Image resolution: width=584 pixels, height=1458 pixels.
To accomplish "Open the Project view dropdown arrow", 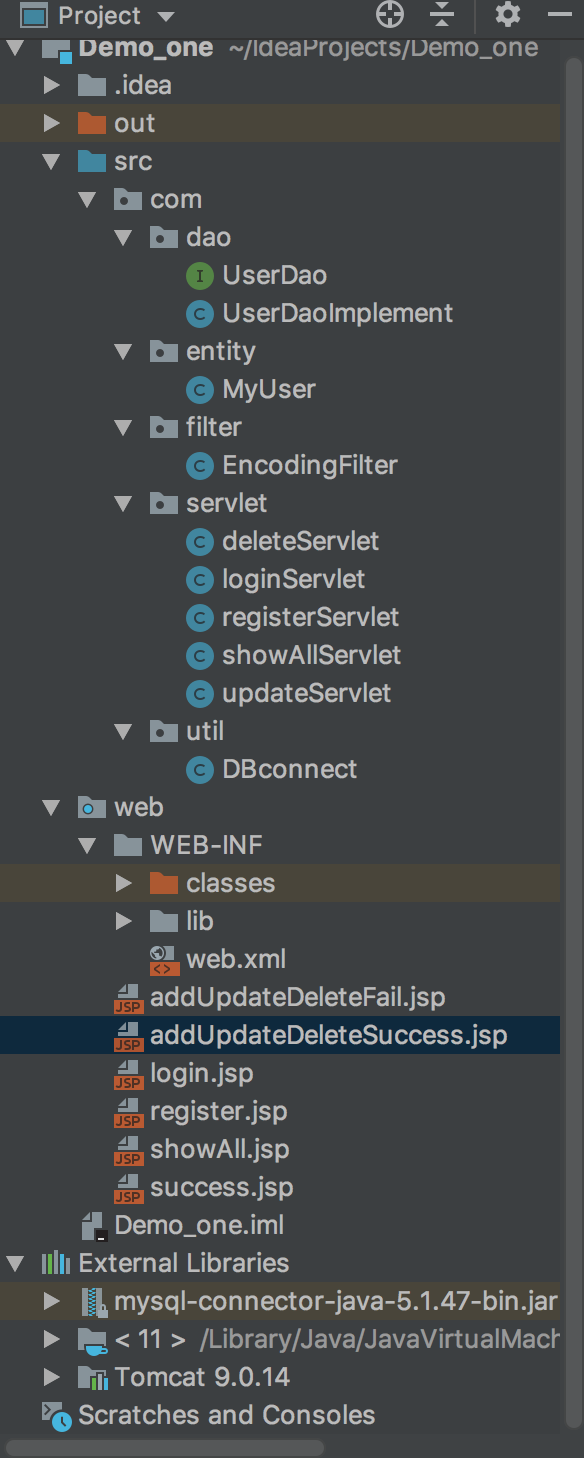I will (166, 17).
